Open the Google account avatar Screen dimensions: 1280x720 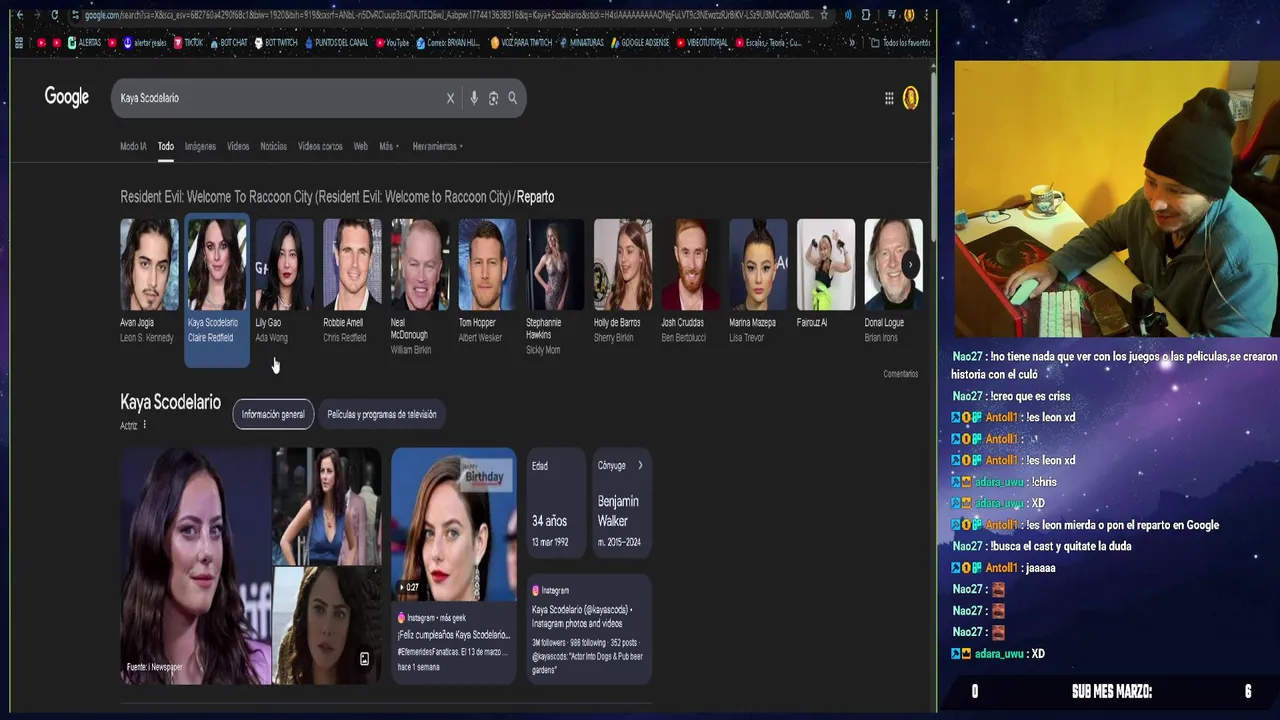[910, 98]
